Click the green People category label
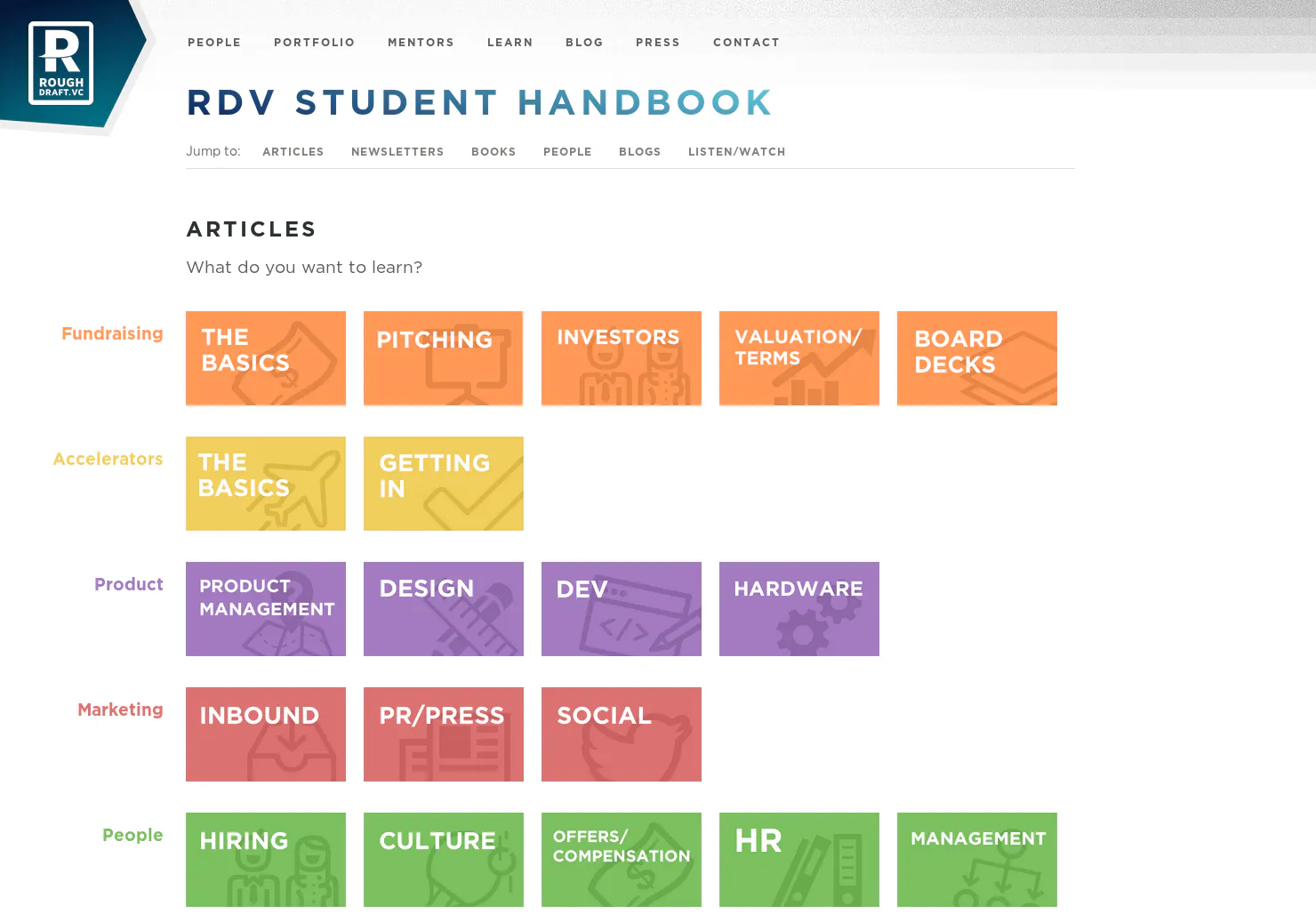 (132, 836)
